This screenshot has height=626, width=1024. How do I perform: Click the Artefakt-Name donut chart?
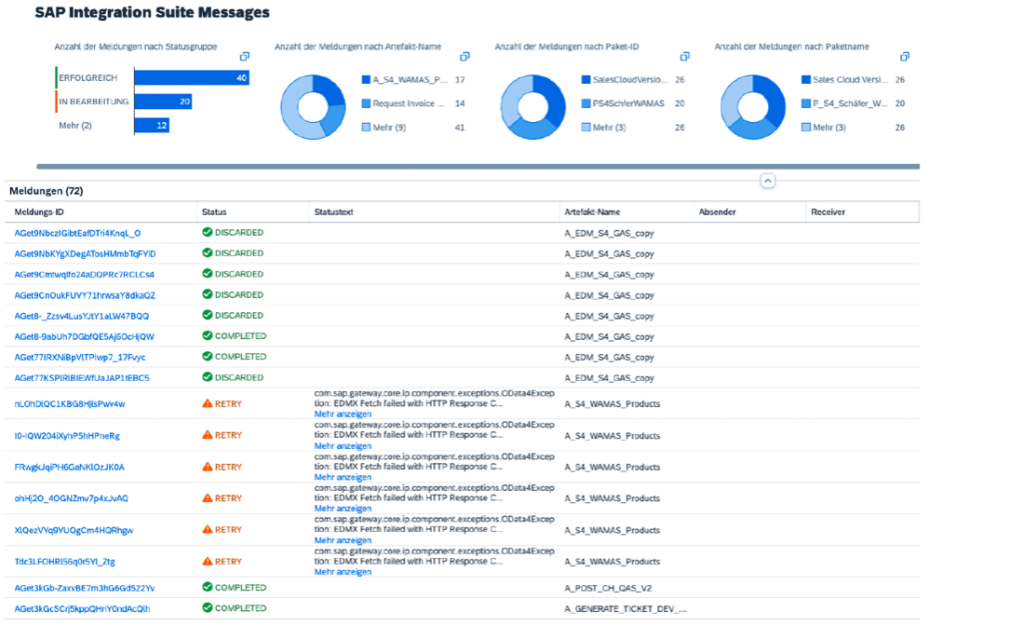pyautogui.click(x=313, y=107)
